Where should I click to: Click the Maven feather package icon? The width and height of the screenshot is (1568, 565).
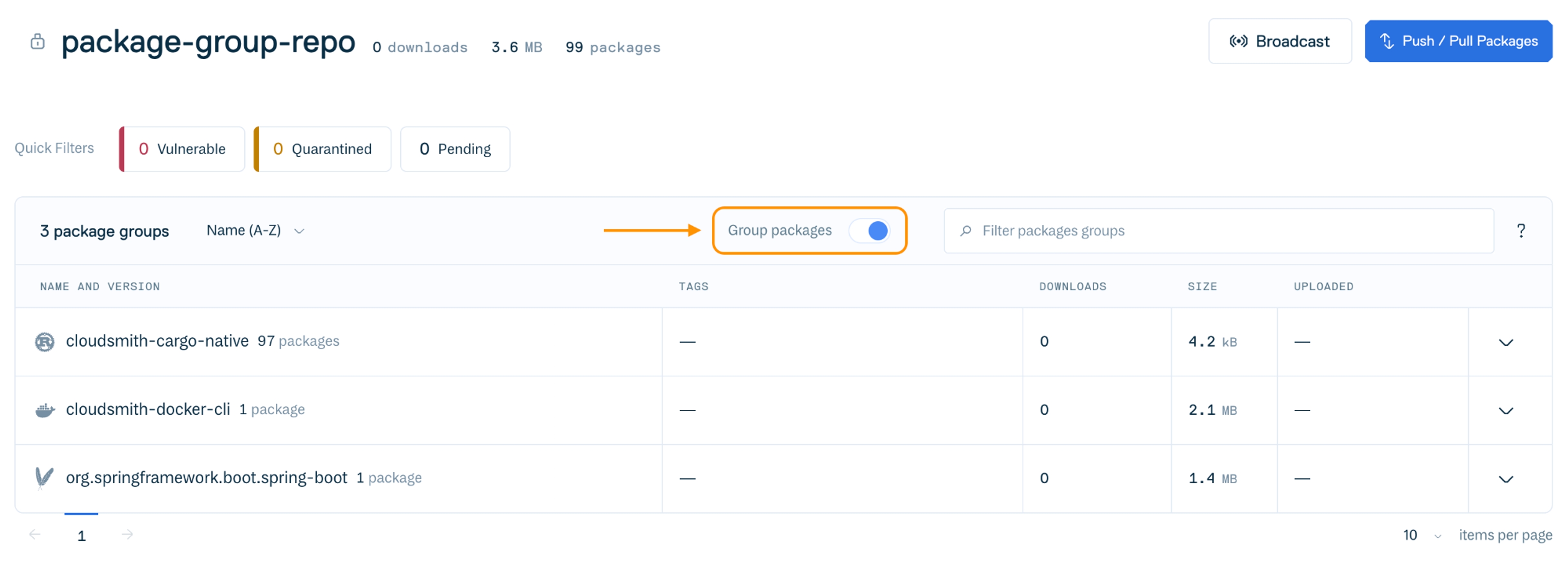click(44, 478)
